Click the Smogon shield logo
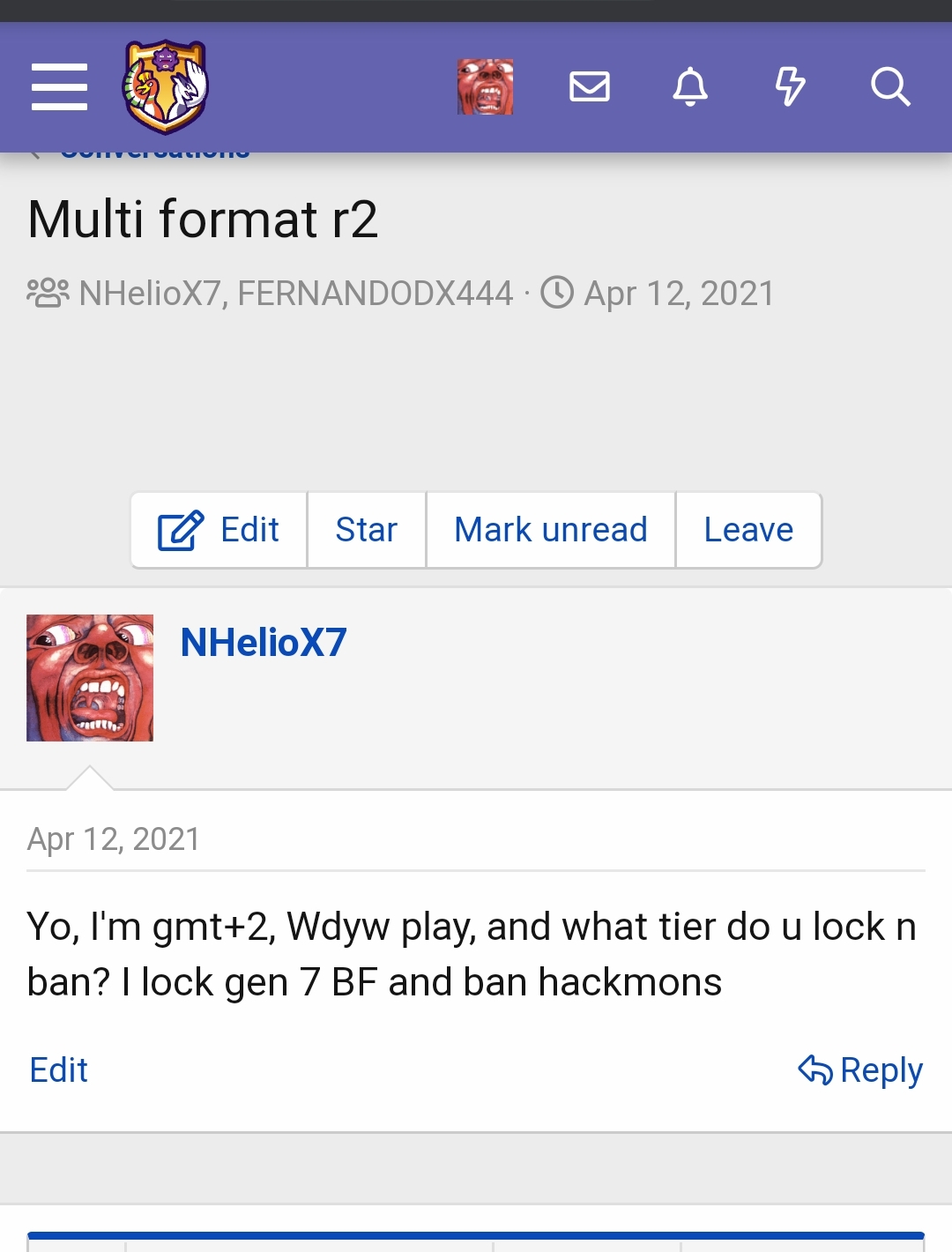Image resolution: width=952 pixels, height=1252 pixels. point(165,86)
